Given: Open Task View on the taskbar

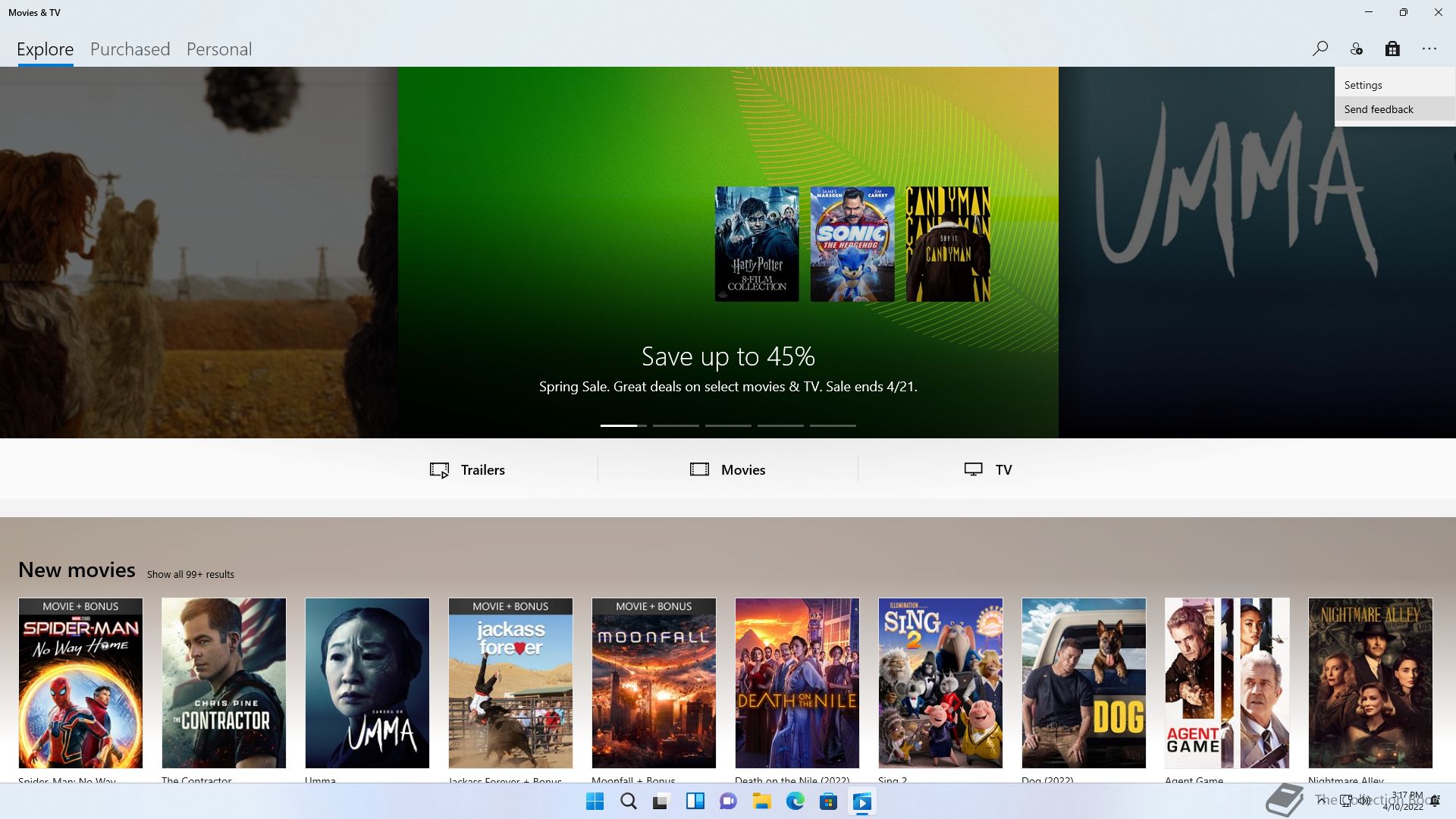Looking at the screenshot, I should click(661, 802).
